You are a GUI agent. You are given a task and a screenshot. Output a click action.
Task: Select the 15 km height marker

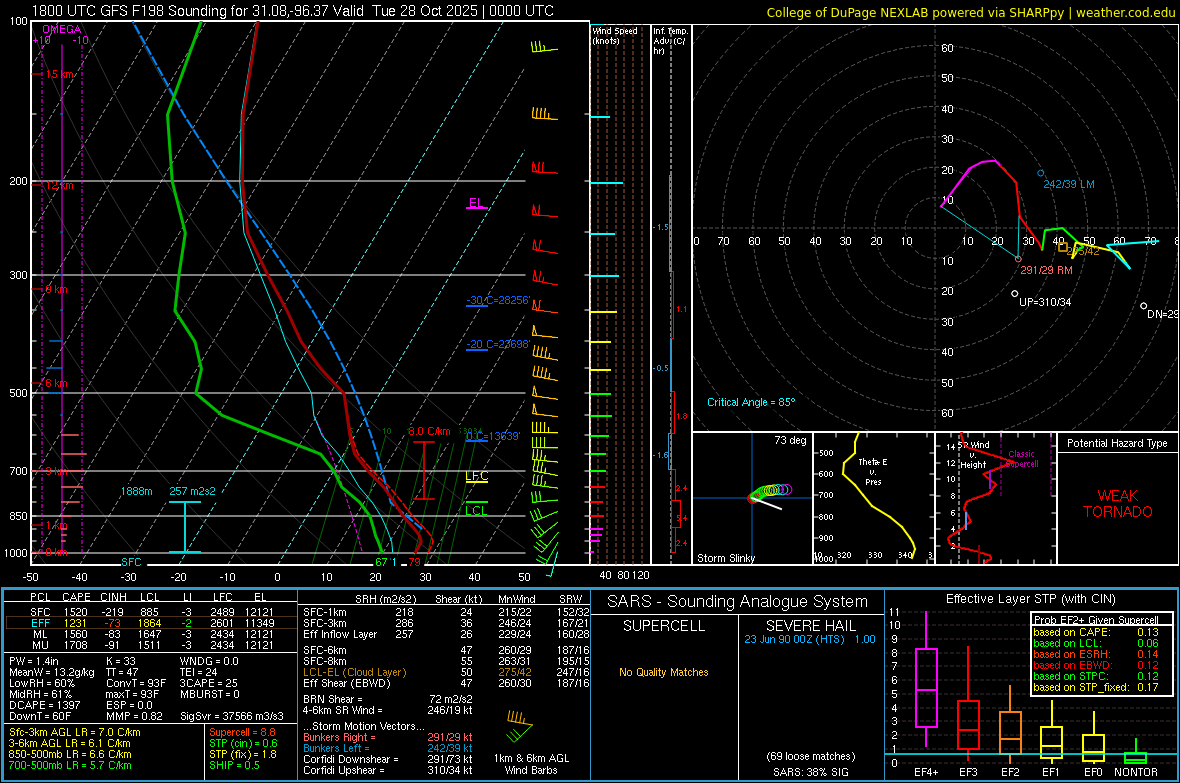[x=59, y=75]
